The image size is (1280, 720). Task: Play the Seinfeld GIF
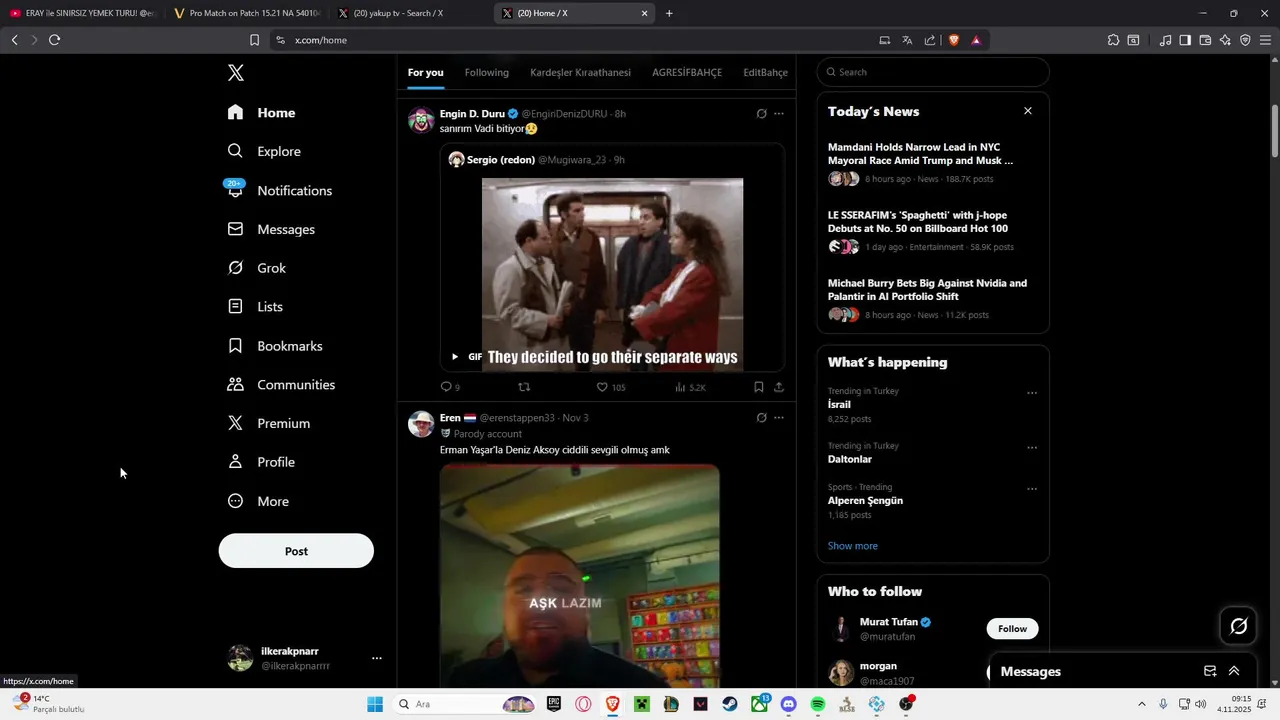455,357
